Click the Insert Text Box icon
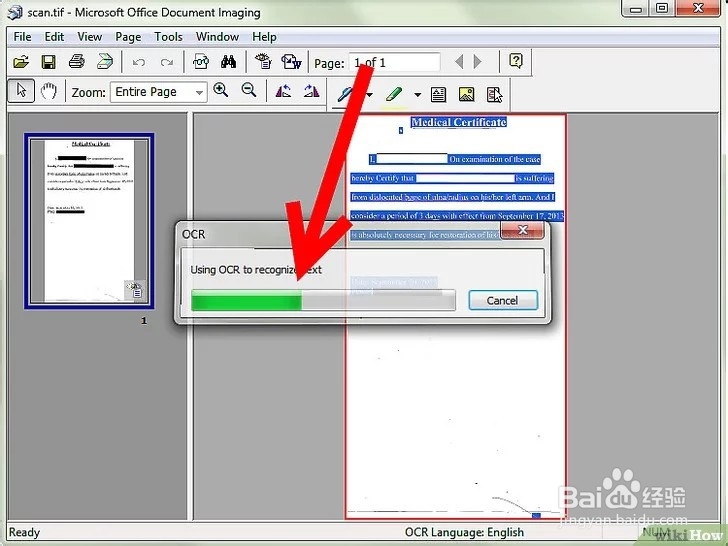This screenshot has width=728, height=546. pyautogui.click(x=438, y=94)
